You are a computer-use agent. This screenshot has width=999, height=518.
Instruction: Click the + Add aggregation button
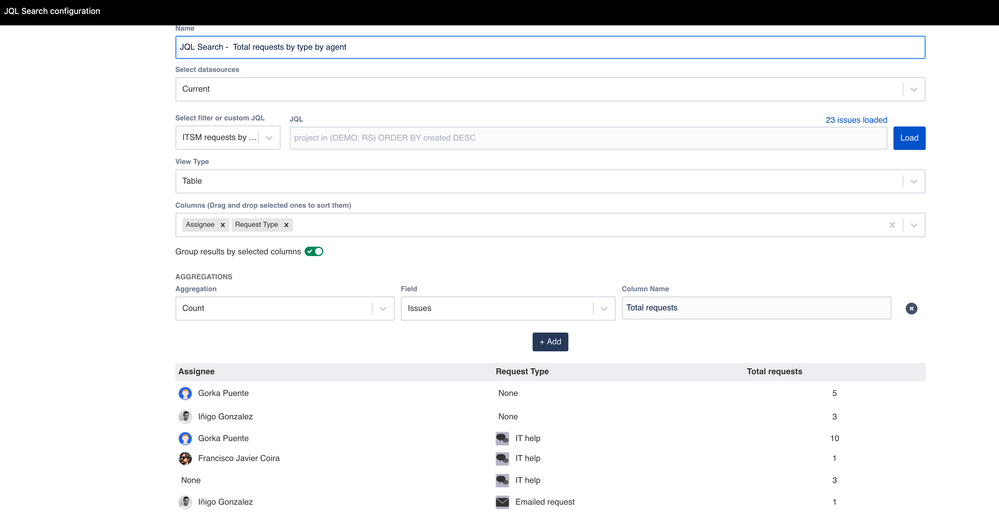[550, 342]
